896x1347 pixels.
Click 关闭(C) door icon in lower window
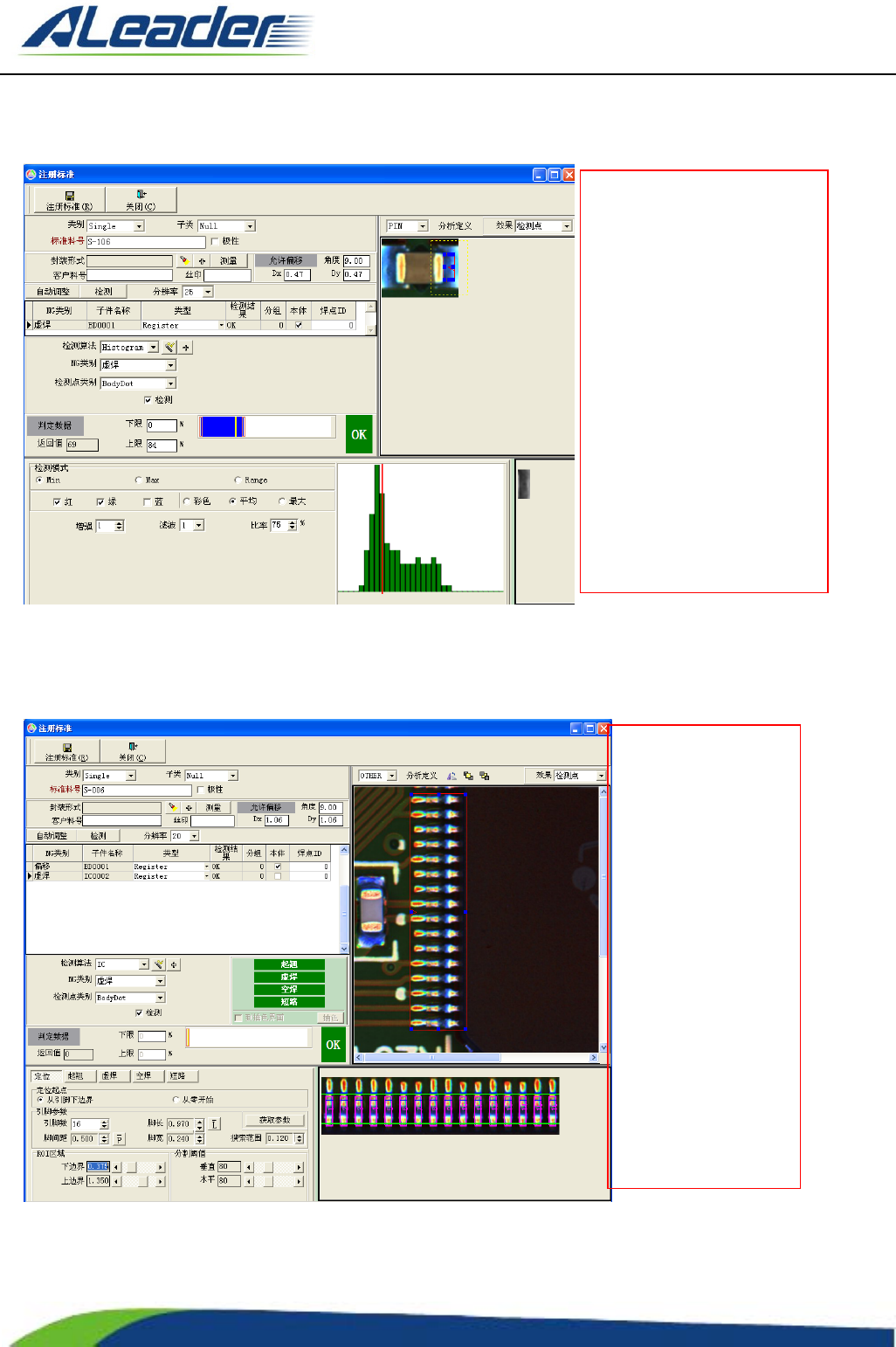pyautogui.click(x=133, y=747)
